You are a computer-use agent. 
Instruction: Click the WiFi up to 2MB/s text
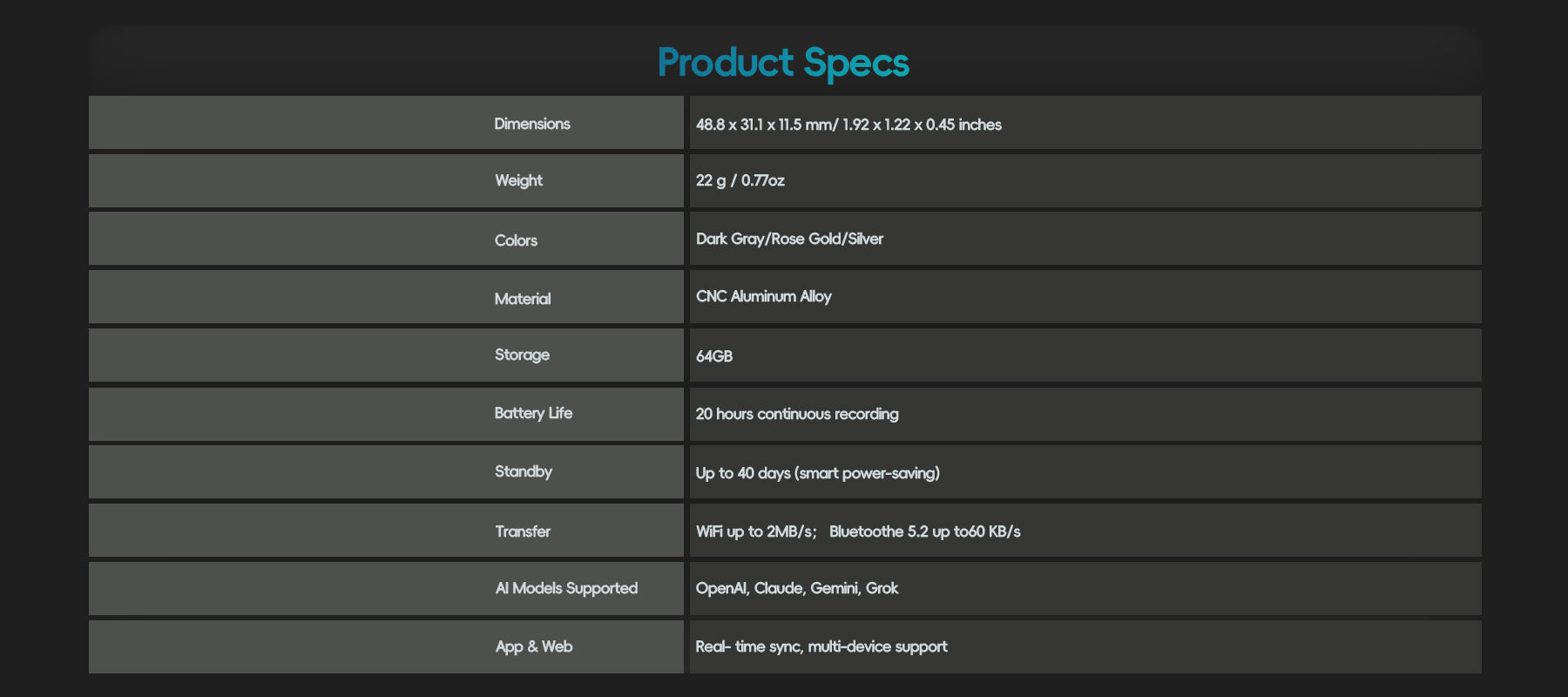pos(756,531)
